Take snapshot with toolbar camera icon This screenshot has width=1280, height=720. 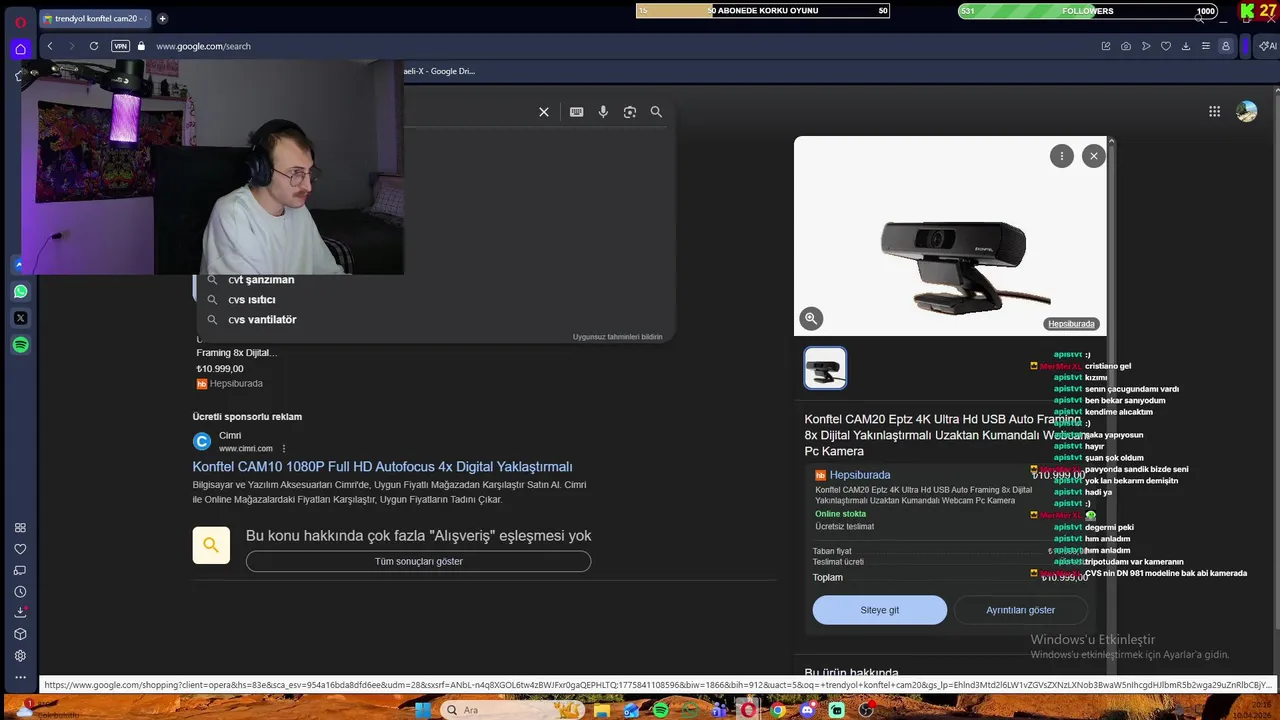click(x=1126, y=46)
